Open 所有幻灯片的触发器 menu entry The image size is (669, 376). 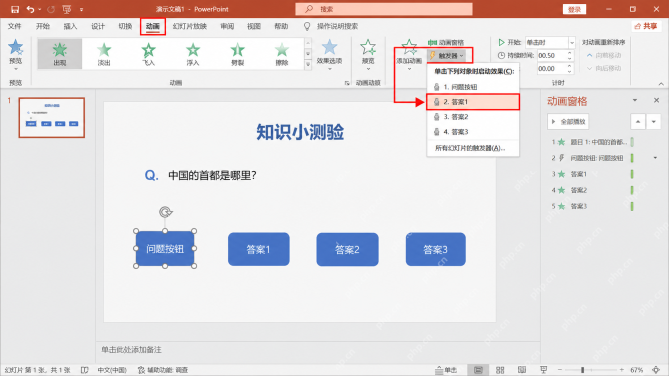pos(473,148)
